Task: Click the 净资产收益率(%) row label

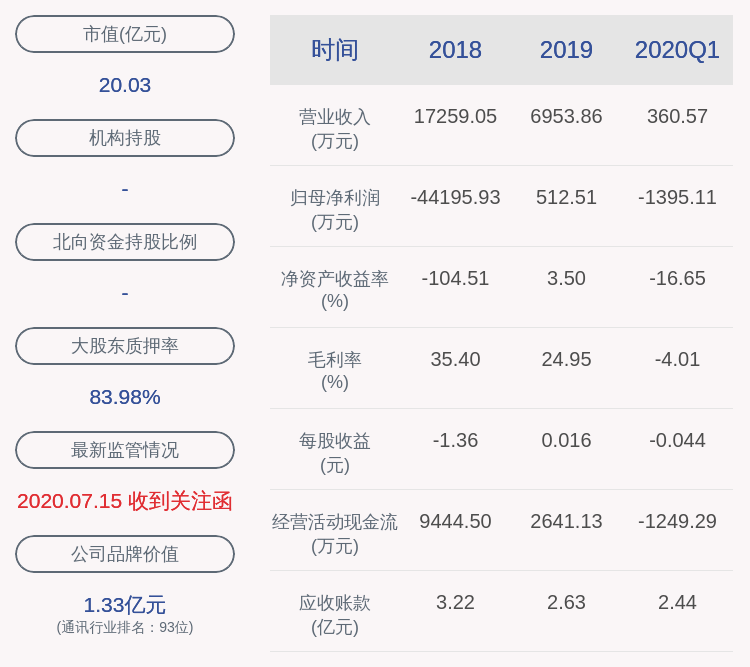Action: pyautogui.click(x=334, y=290)
